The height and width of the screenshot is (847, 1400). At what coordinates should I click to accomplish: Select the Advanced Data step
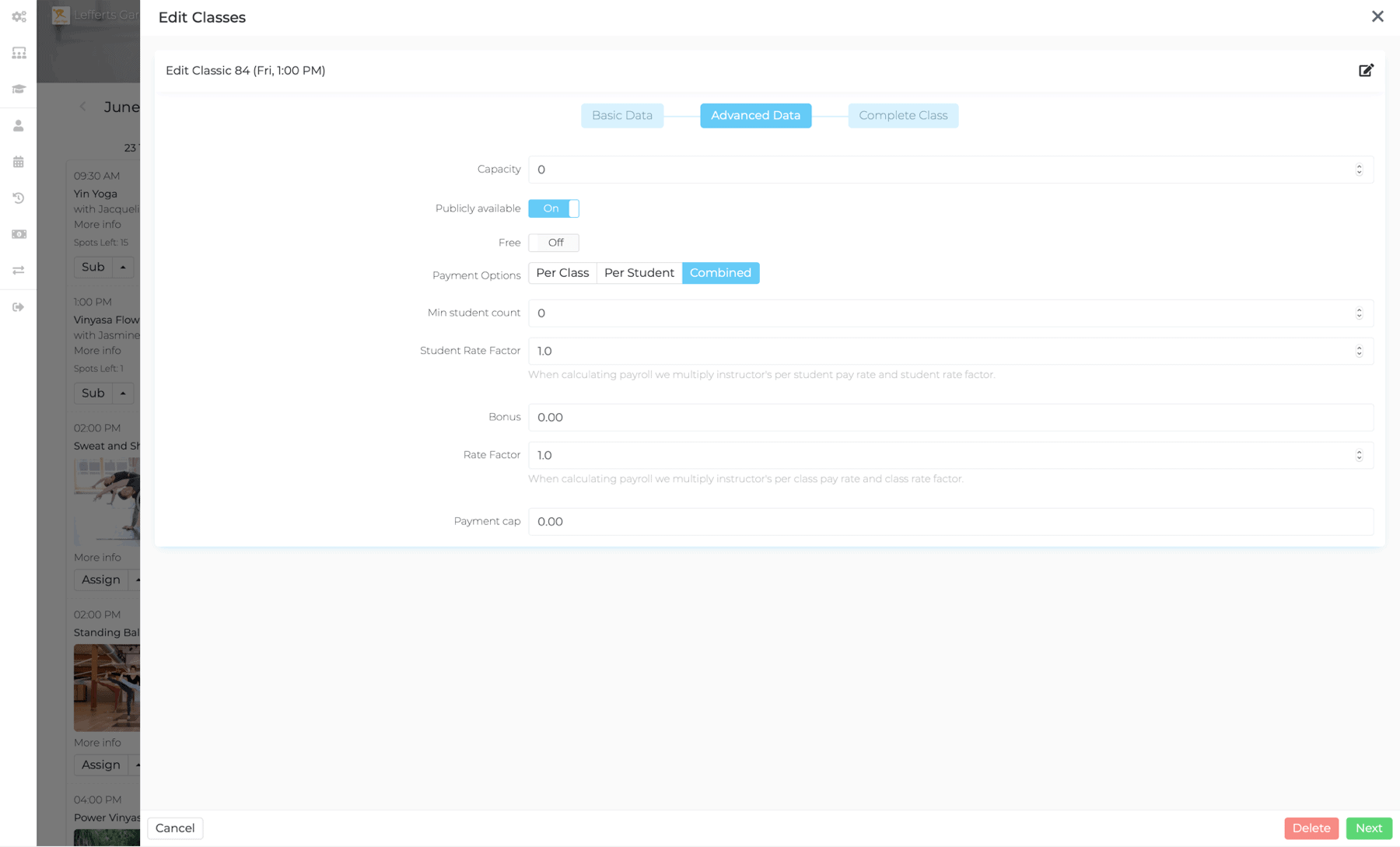[x=756, y=115]
